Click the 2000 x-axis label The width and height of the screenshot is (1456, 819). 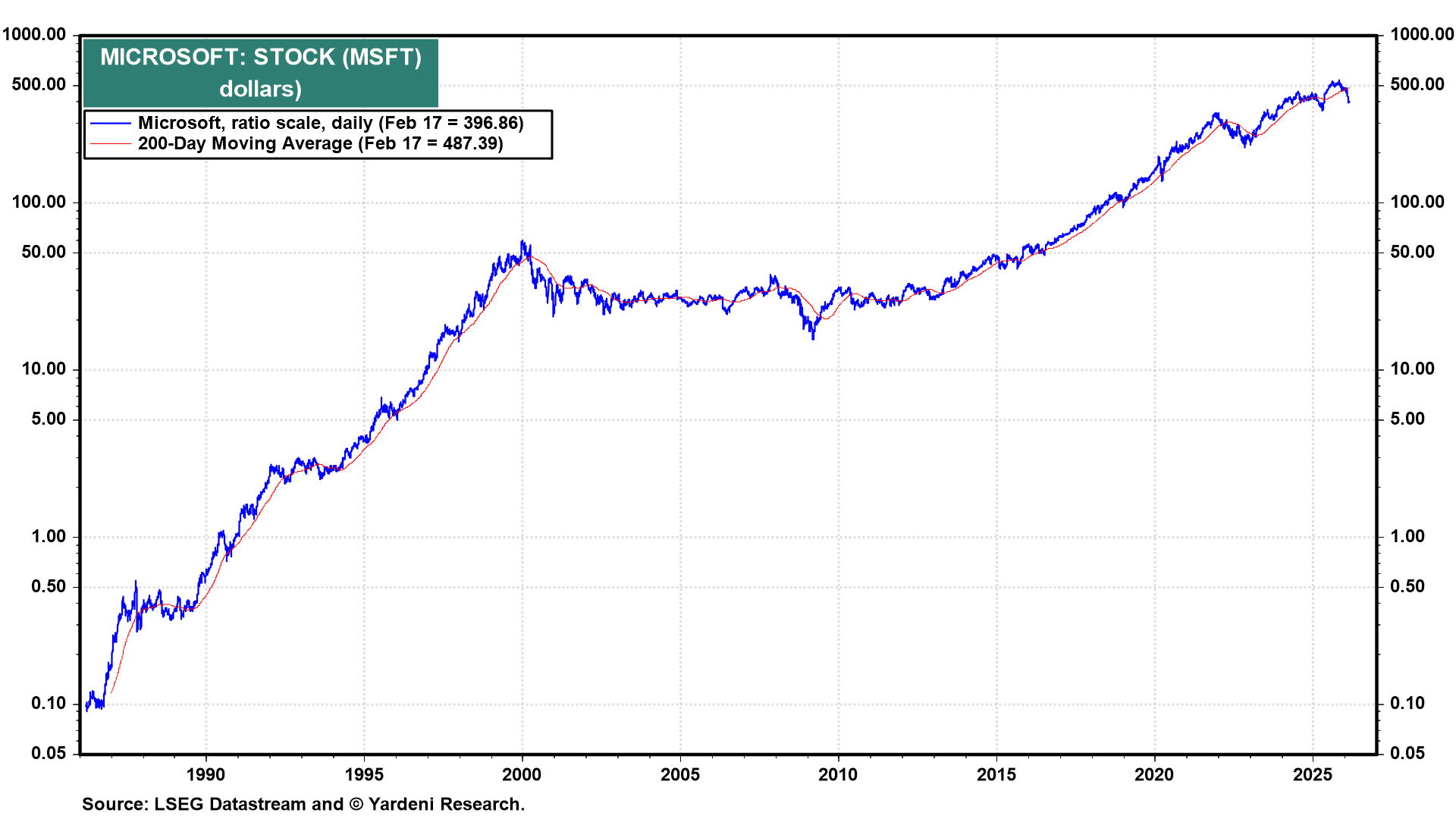[x=522, y=774]
